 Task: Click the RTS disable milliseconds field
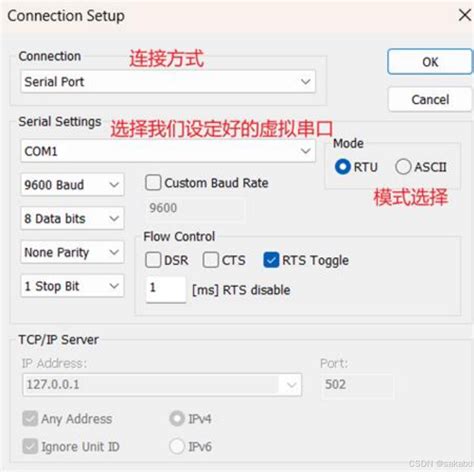[166, 289]
